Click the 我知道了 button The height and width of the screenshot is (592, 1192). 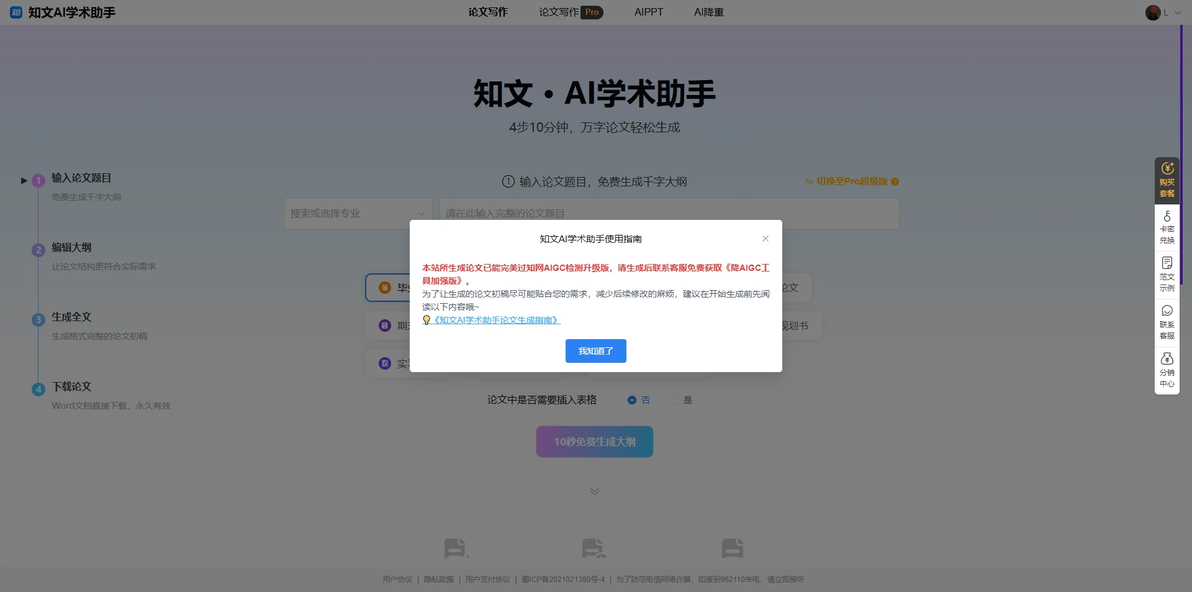pos(595,351)
